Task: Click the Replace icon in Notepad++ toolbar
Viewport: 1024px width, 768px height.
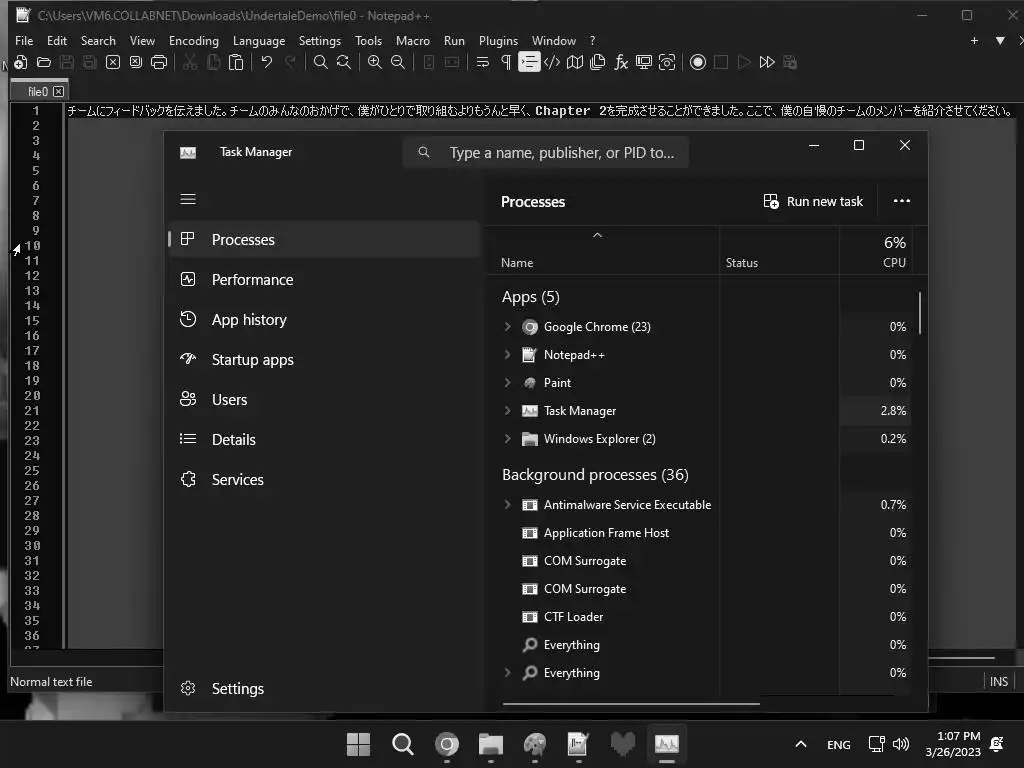Action: coord(344,62)
